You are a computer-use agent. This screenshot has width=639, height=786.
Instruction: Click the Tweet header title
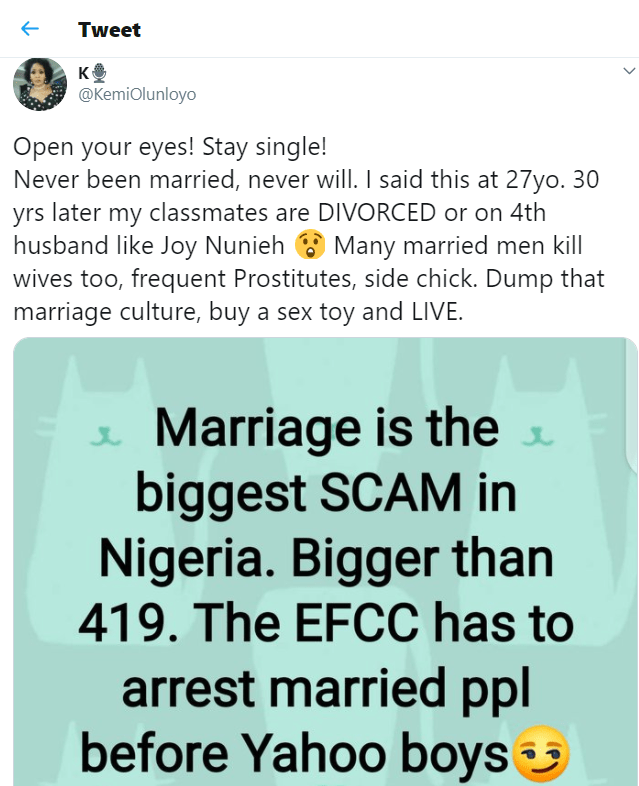tap(109, 30)
